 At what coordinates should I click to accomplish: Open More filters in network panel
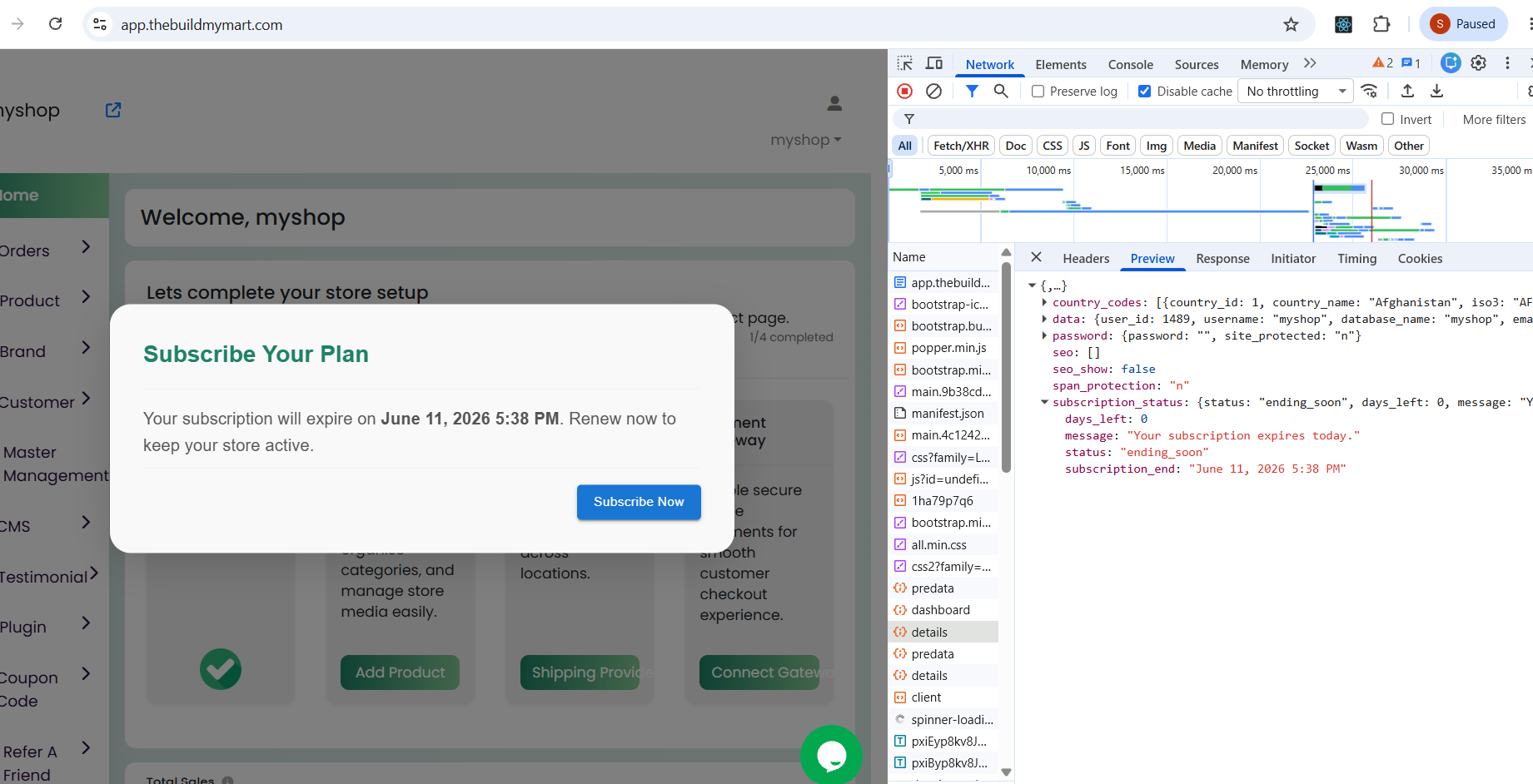click(x=1494, y=119)
